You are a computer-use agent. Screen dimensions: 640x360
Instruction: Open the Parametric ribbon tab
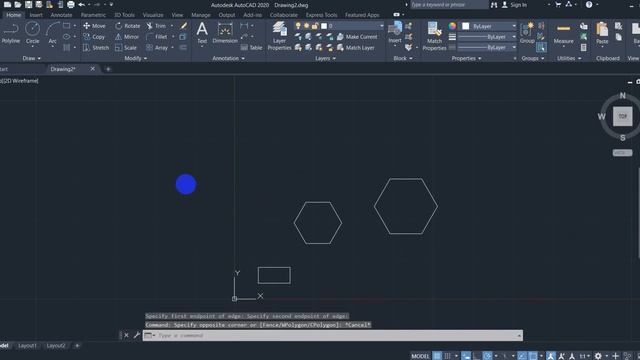[x=93, y=15]
